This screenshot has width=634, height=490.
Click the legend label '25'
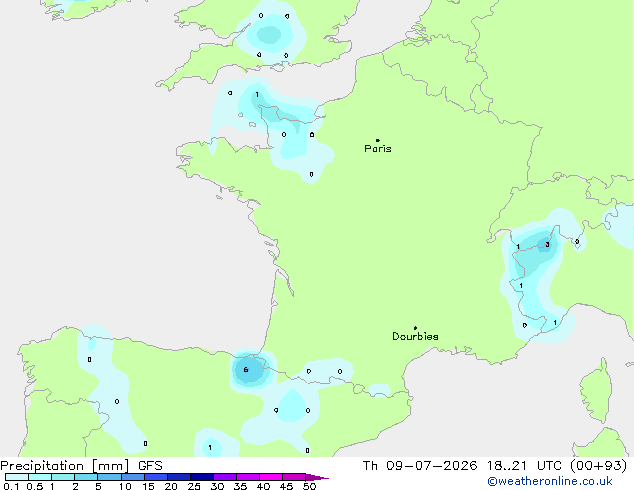[x=194, y=486]
